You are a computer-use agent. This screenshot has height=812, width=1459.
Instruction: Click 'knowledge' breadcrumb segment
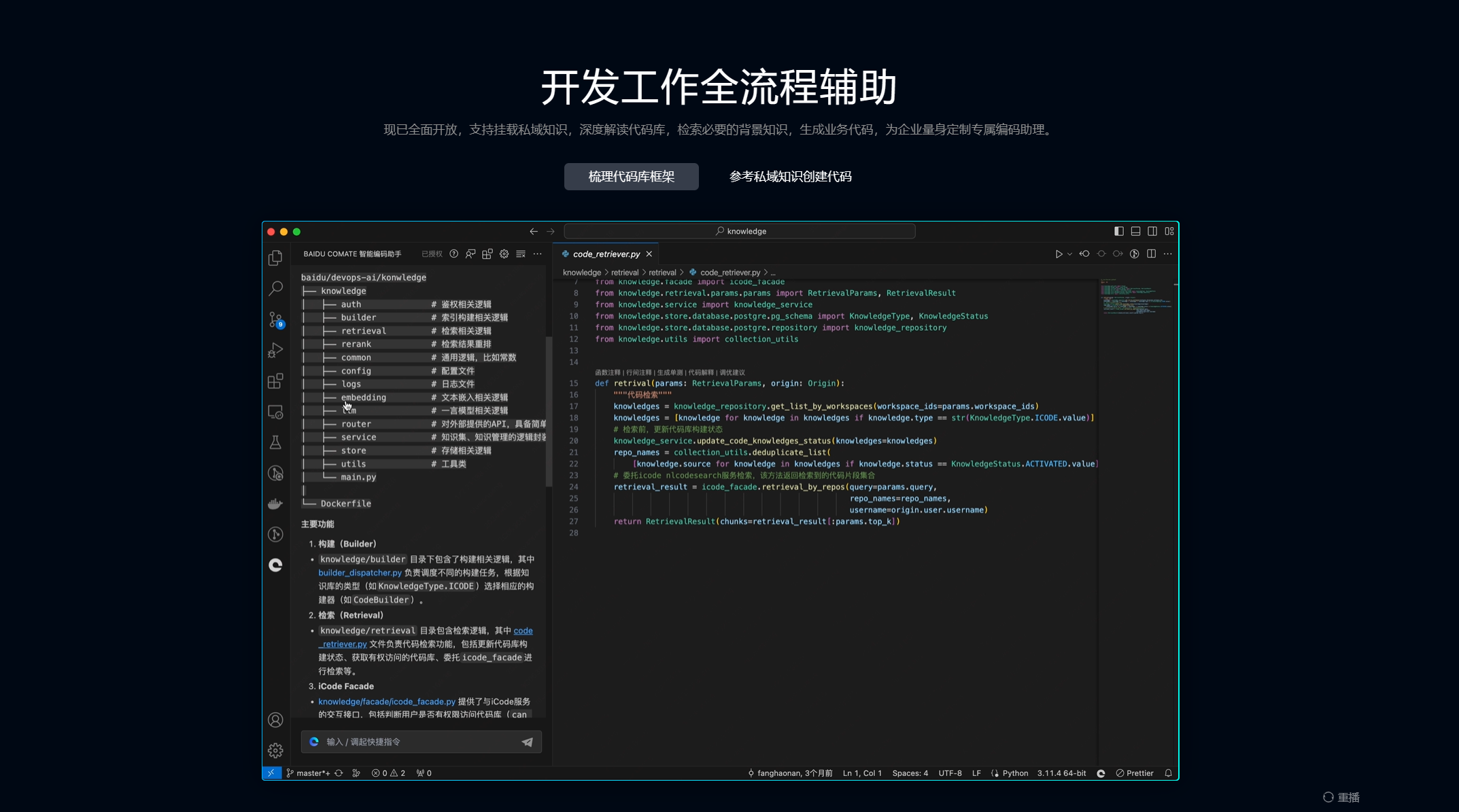(x=581, y=272)
